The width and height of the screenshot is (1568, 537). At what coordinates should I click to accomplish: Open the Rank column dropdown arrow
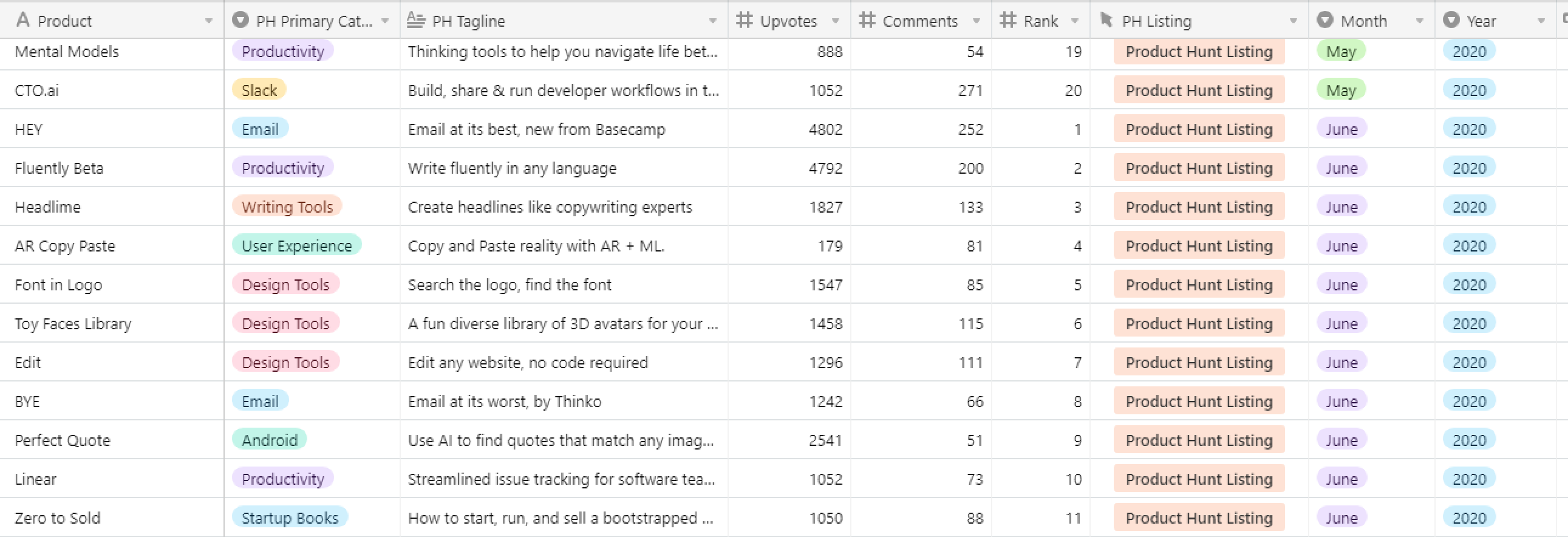[1075, 21]
